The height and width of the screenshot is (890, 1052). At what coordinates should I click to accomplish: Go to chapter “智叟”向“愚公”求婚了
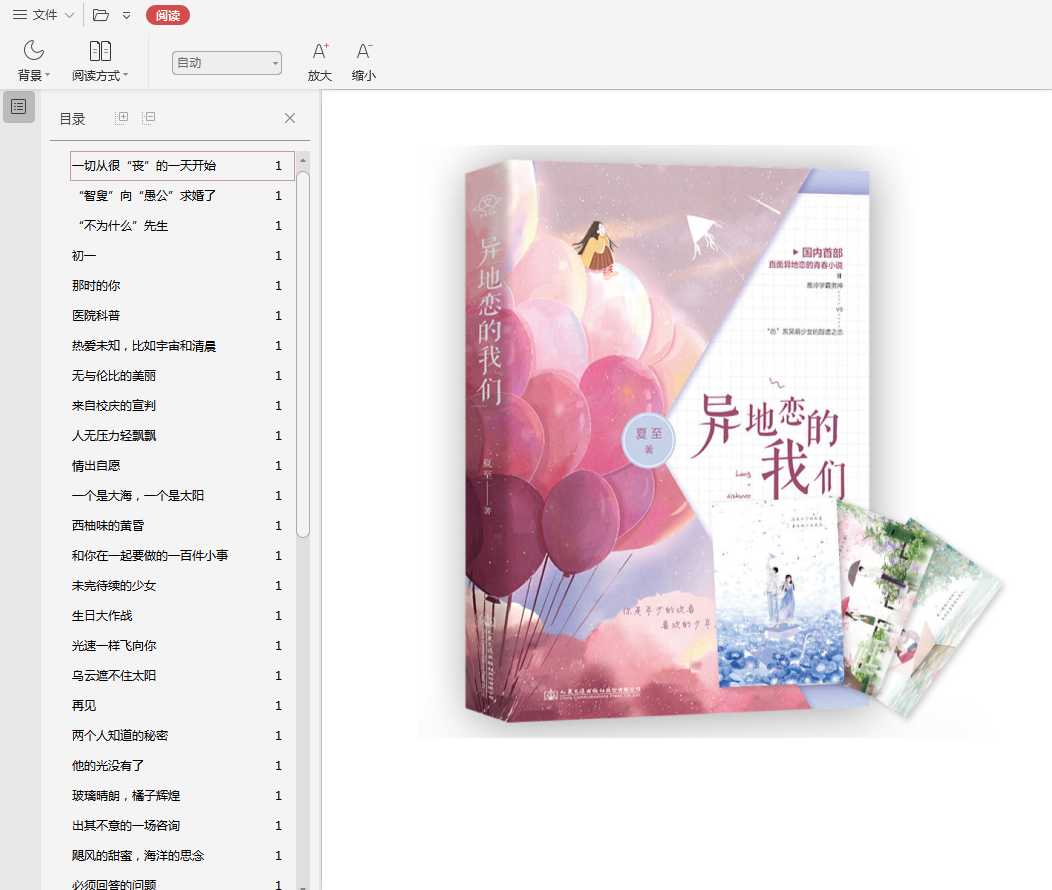click(182, 196)
